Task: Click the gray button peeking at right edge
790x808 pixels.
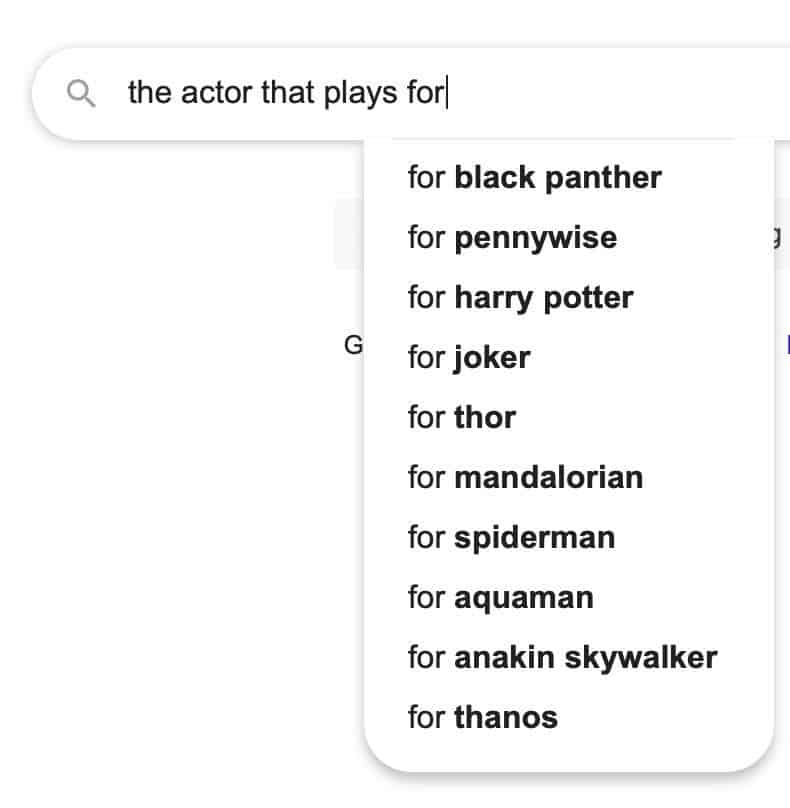Action: click(782, 233)
